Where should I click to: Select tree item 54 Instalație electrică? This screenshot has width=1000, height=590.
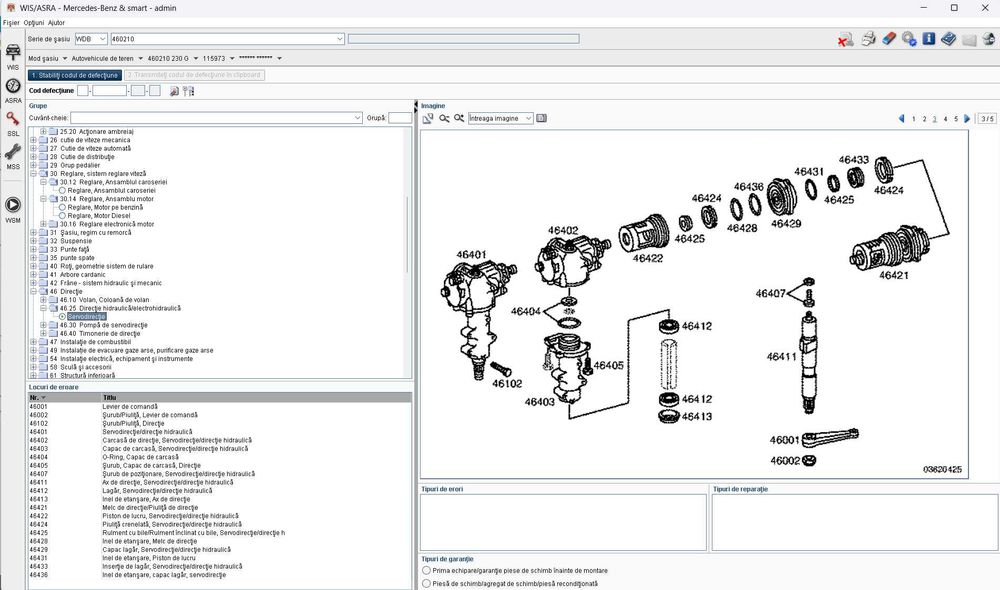(x=121, y=359)
